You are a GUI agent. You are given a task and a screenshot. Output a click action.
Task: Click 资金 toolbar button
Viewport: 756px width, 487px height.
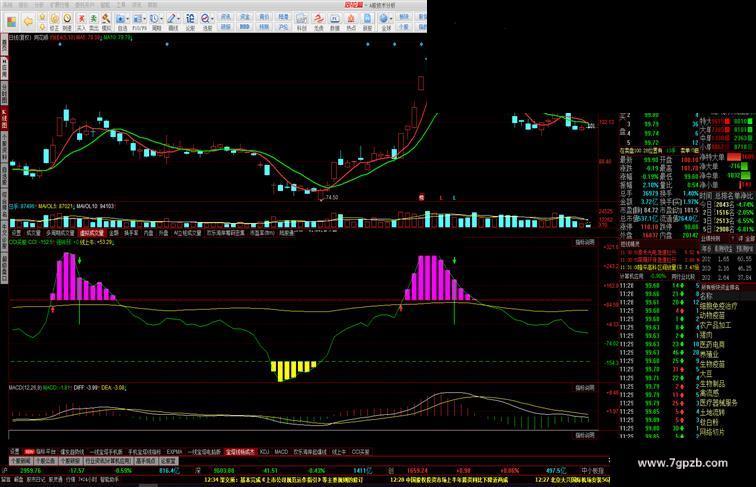click(244, 17)
